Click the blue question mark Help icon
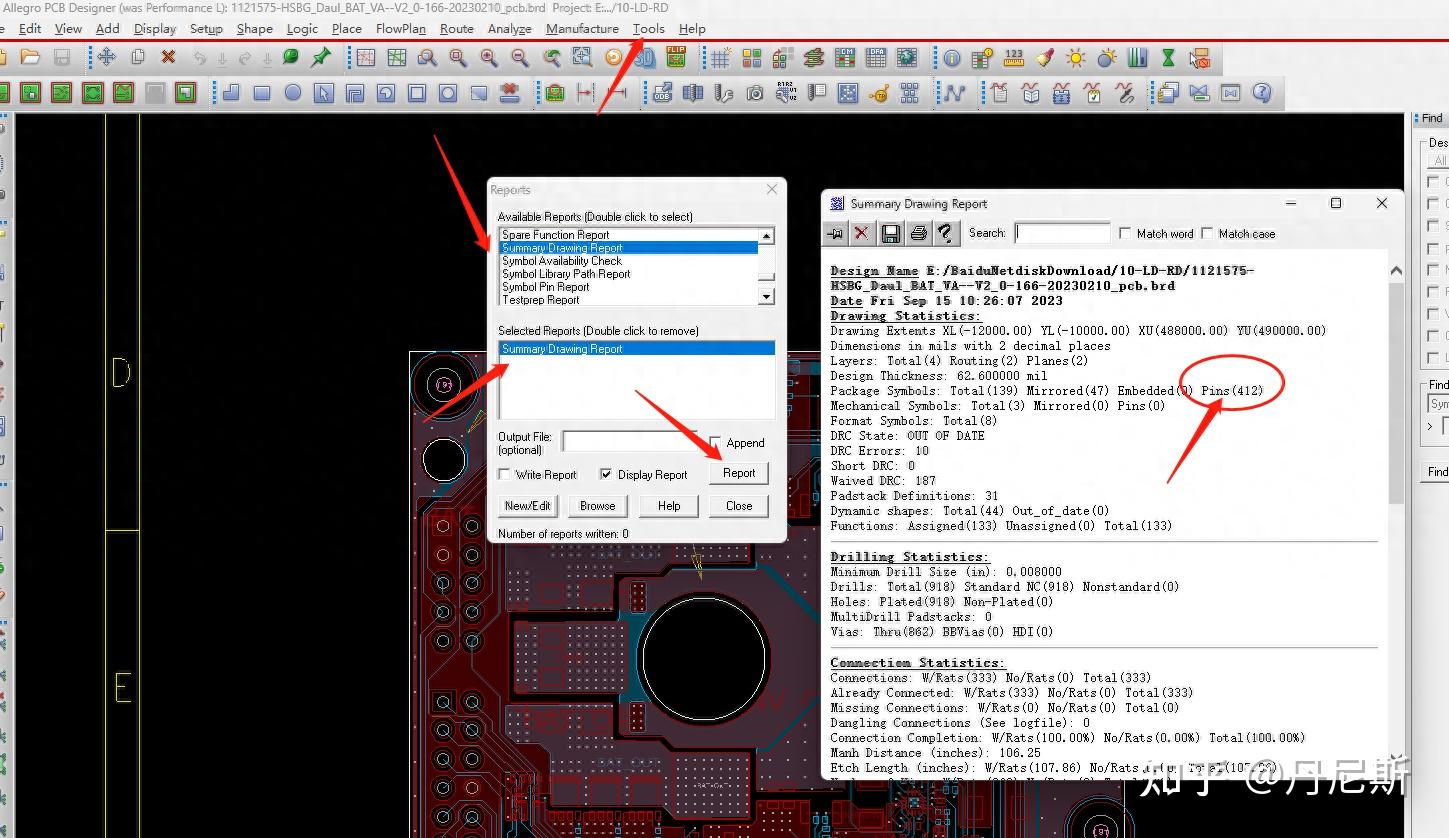 coord(1262,93)
